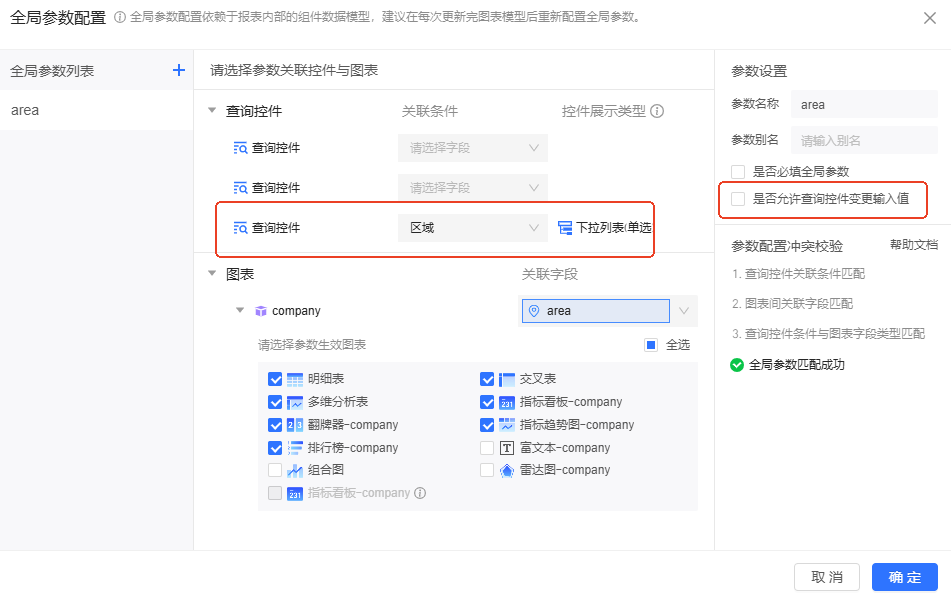
Task: Click the 确定 button
Action: coord(904,577)
